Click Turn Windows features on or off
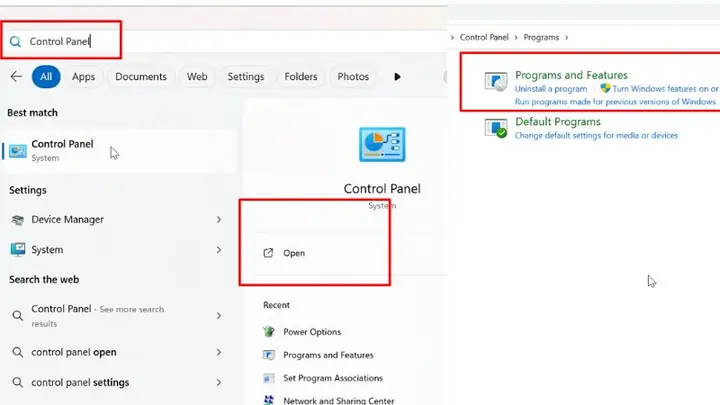This screenshot has width=720, height=405. point(665,89)
